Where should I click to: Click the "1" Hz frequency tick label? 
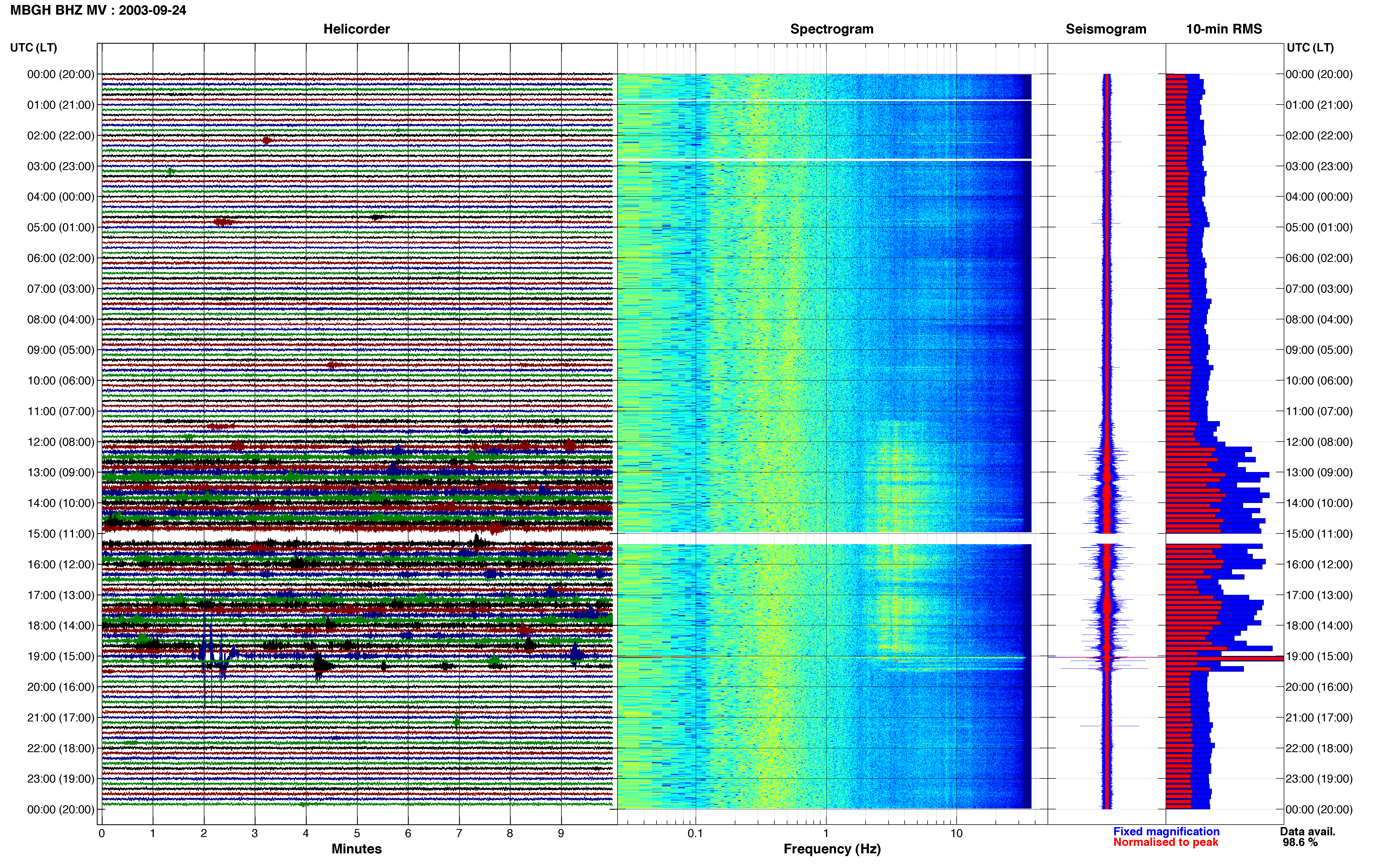826,833
